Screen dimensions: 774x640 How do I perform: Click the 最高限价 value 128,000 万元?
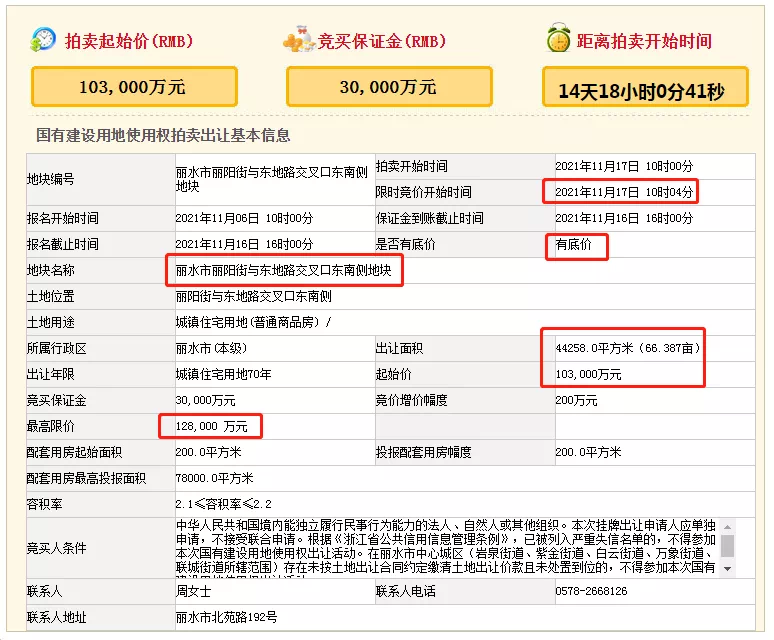tap(212, 426)
